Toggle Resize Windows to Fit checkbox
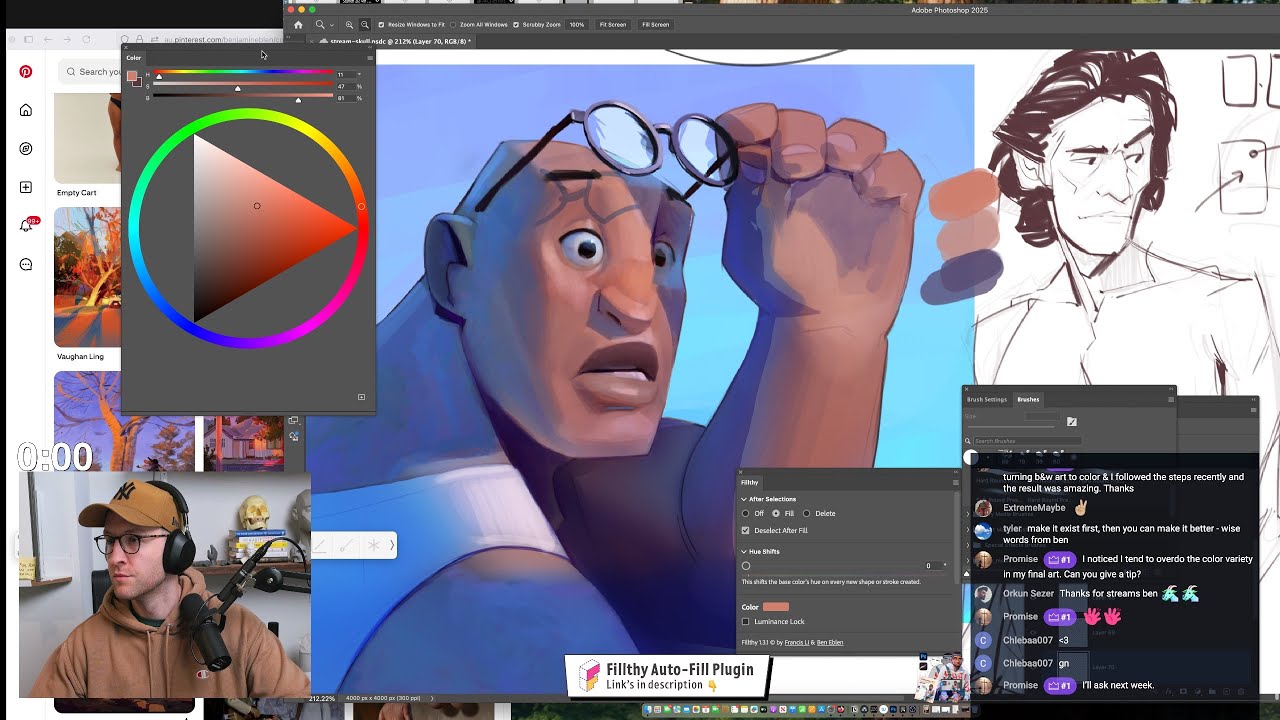Image resolution: width=1280 pixels, height=720 pixels. tap(381, 25)
